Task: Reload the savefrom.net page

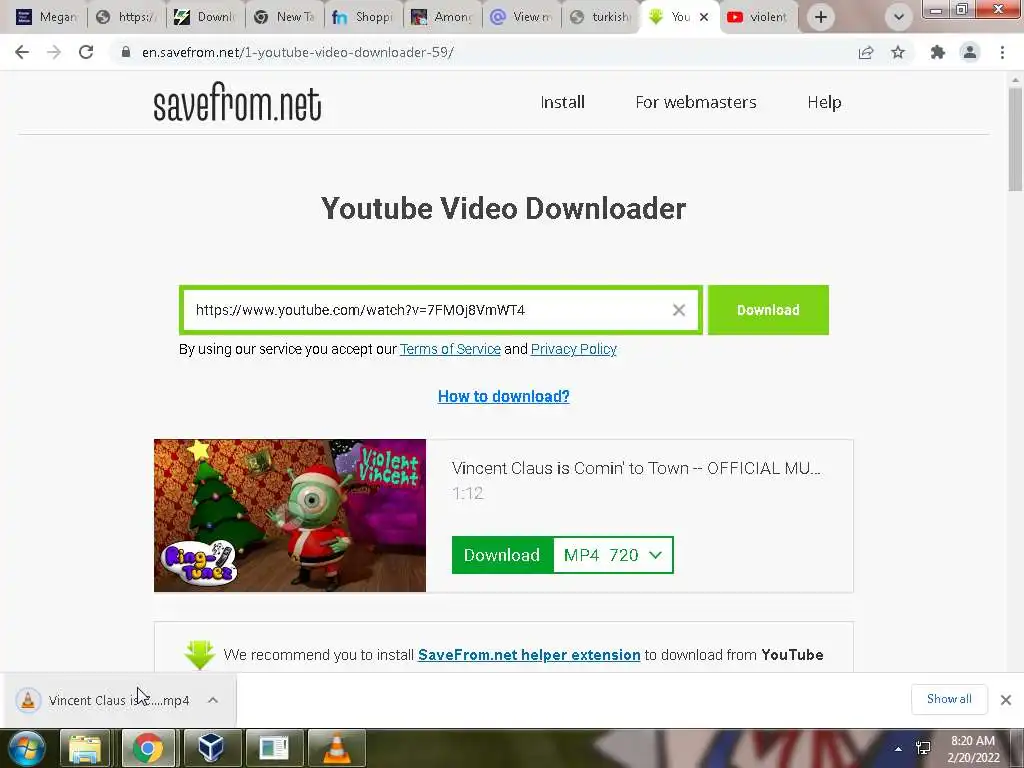Action: (86, 52)
